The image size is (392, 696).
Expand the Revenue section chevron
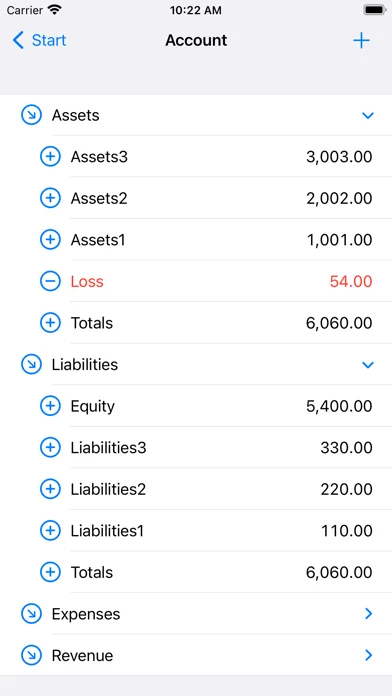368,655
